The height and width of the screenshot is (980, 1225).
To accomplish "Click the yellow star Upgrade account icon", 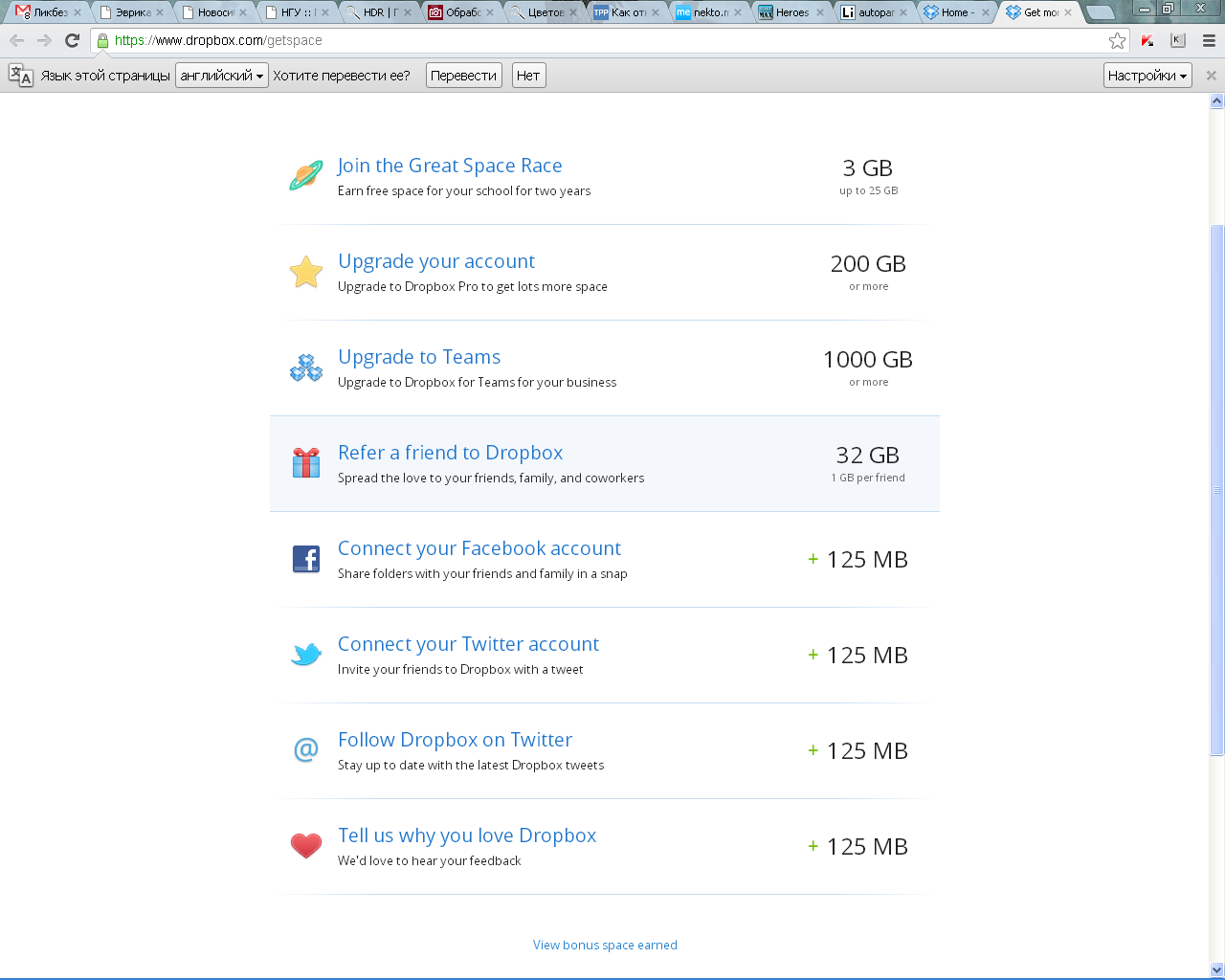I will 306,272.
